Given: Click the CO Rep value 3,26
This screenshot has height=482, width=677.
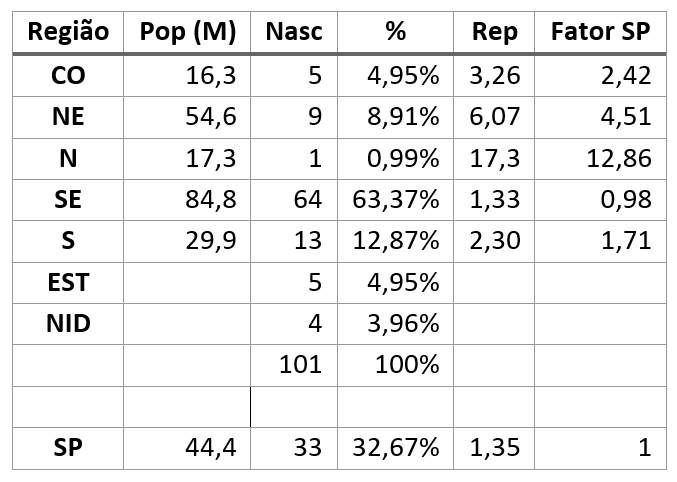Looking at the screenshot, I should point(494,76).
